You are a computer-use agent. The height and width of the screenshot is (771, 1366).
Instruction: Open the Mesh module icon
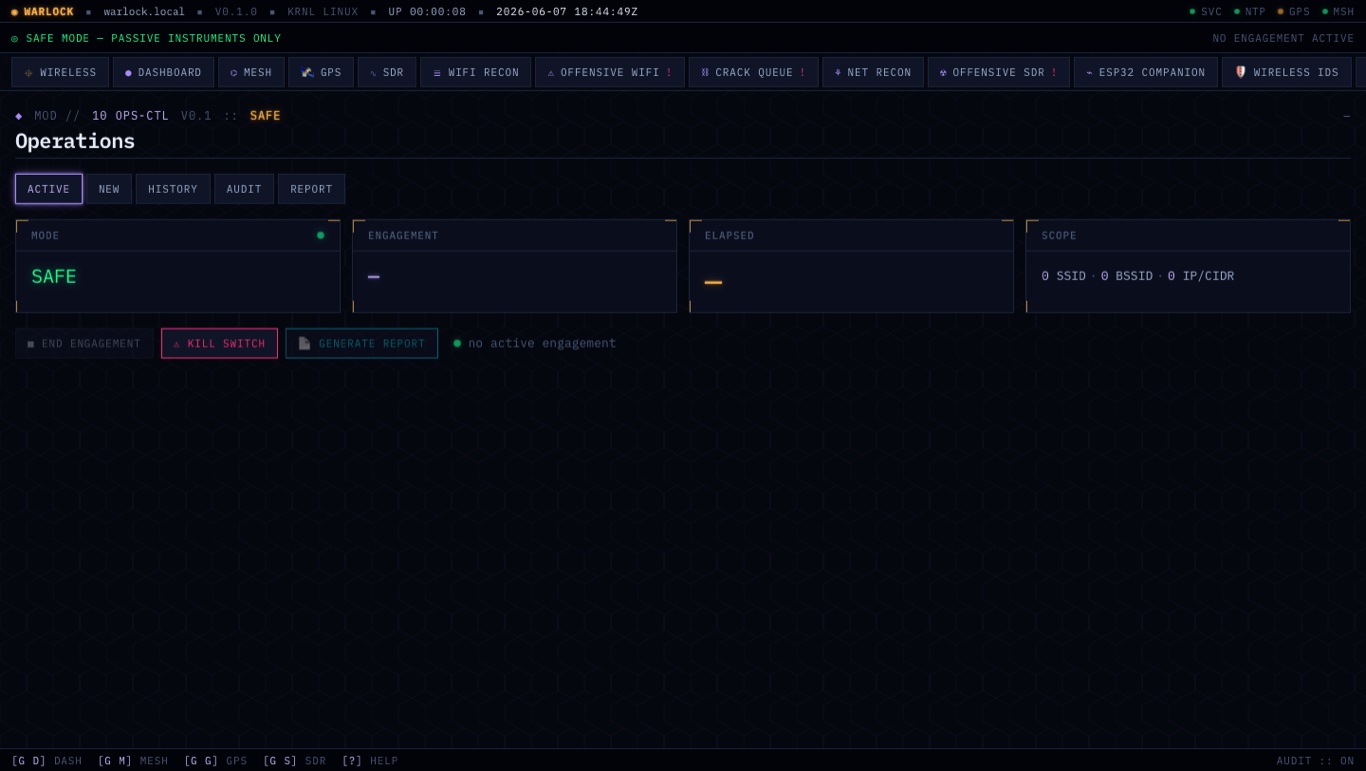coord(234,73)
